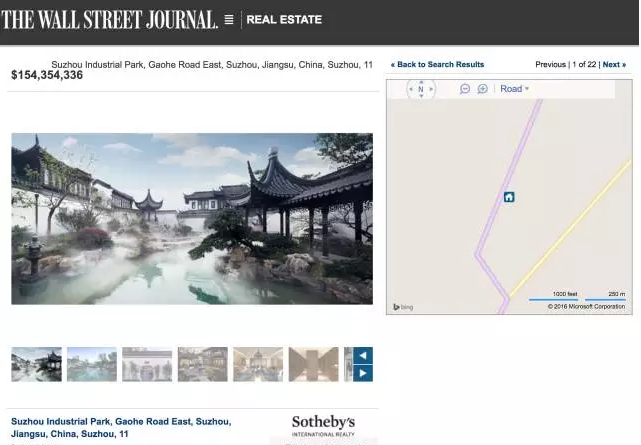Click the address line at page top
Image resolution: width=641 pixels, height=445 pixels.
212,65
